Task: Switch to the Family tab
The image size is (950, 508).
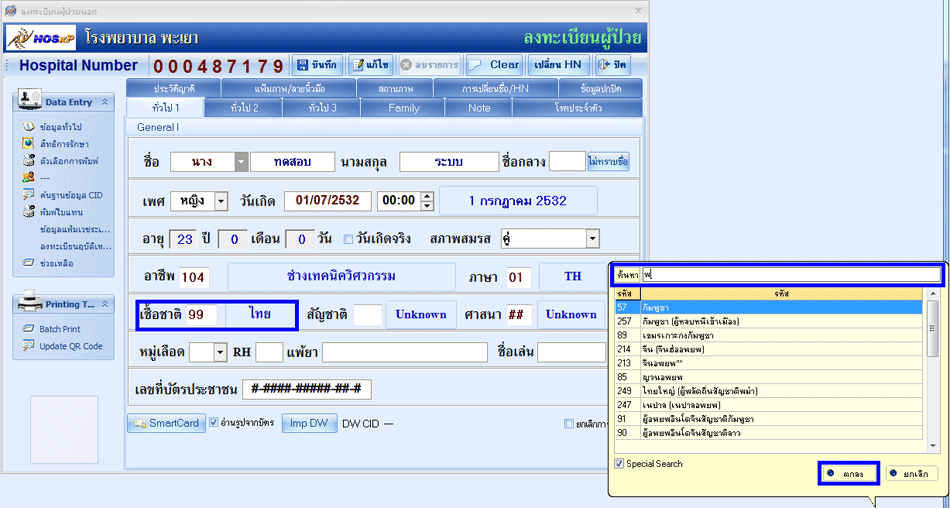Action: 404,108
